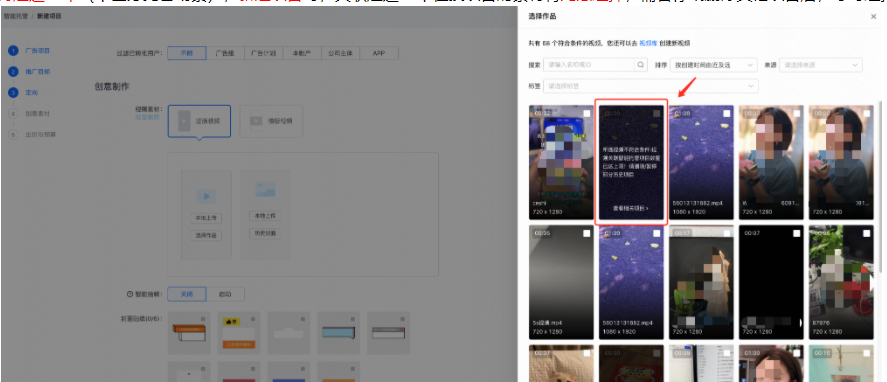The width and height of the screenshot is (887, 382).
Task: Click the blue link under 视频素材 label
Action: click(x=147, y=118)
